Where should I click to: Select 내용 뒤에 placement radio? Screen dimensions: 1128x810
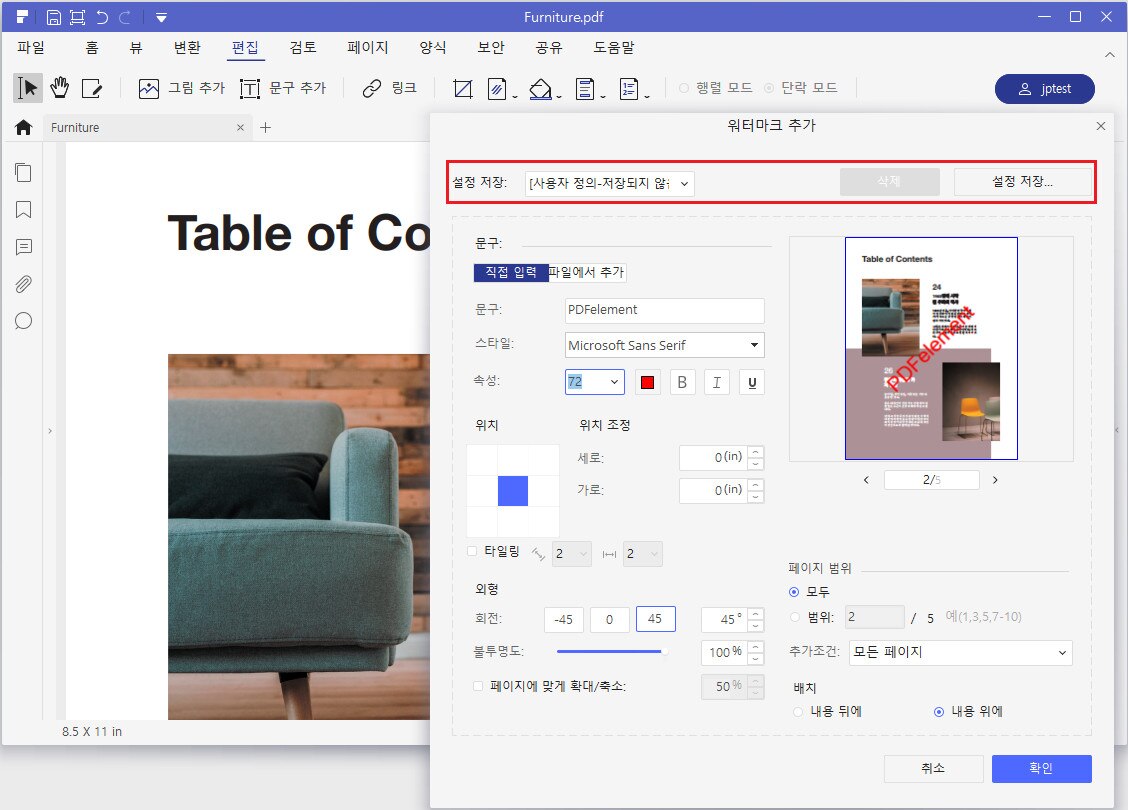(798, 711)
